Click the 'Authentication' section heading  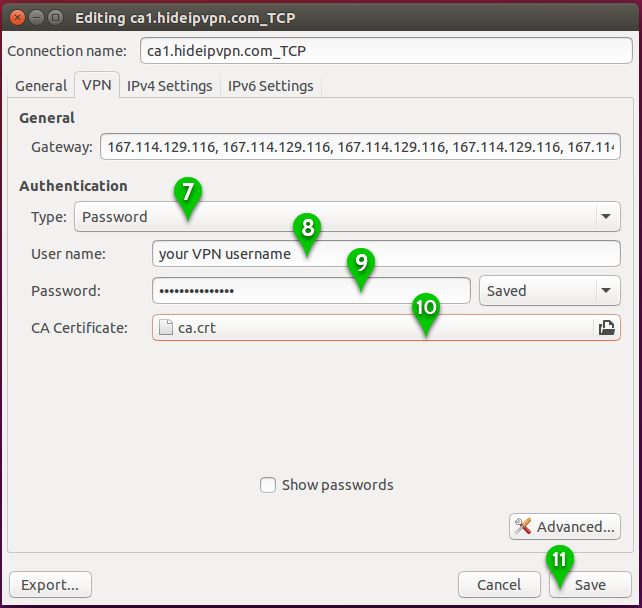tap(73, 186)
